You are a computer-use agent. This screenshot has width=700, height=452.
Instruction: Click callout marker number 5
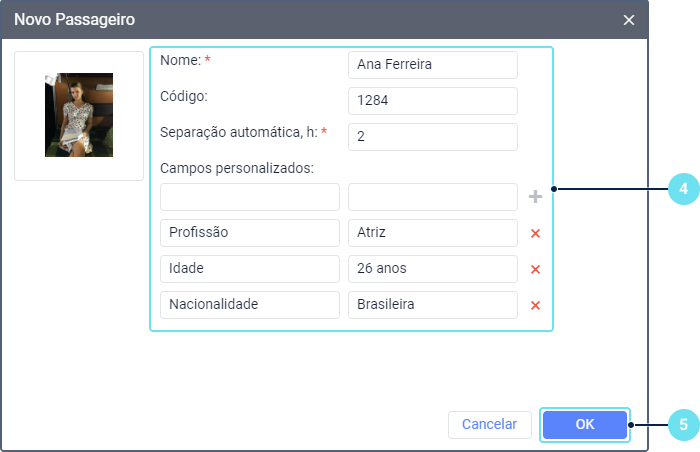click(684, 425)
